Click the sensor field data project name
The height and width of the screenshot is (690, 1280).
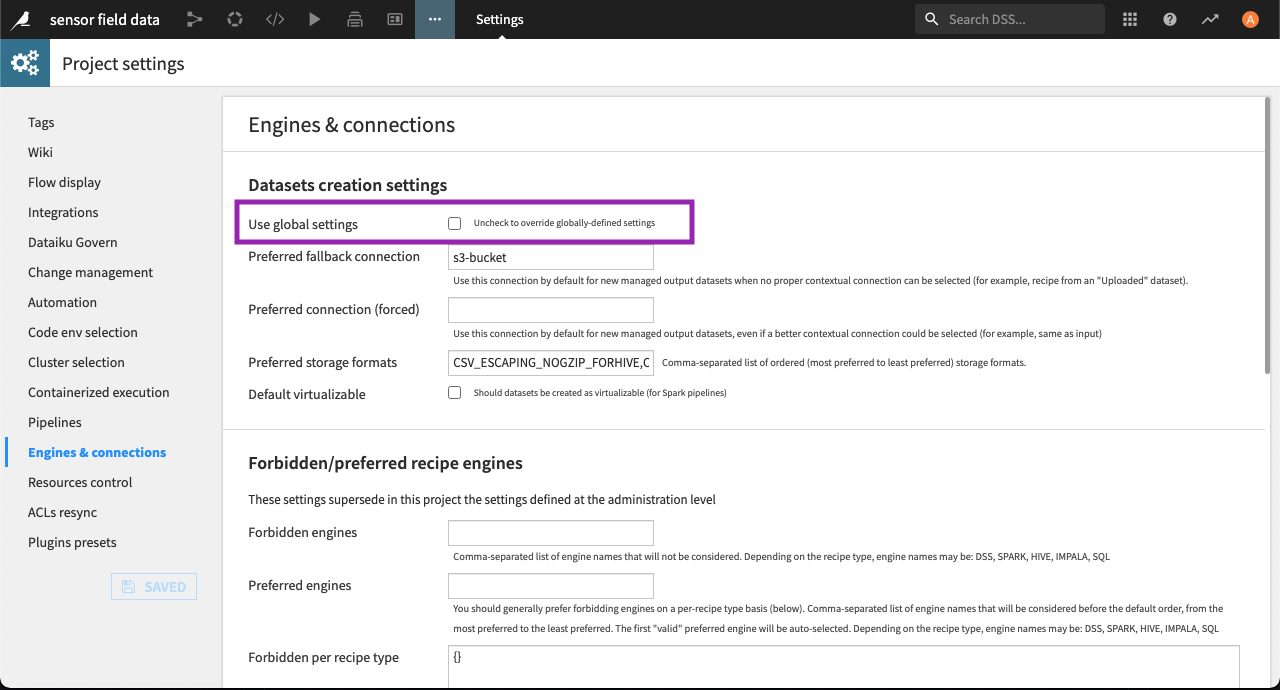tap(103, 19)
